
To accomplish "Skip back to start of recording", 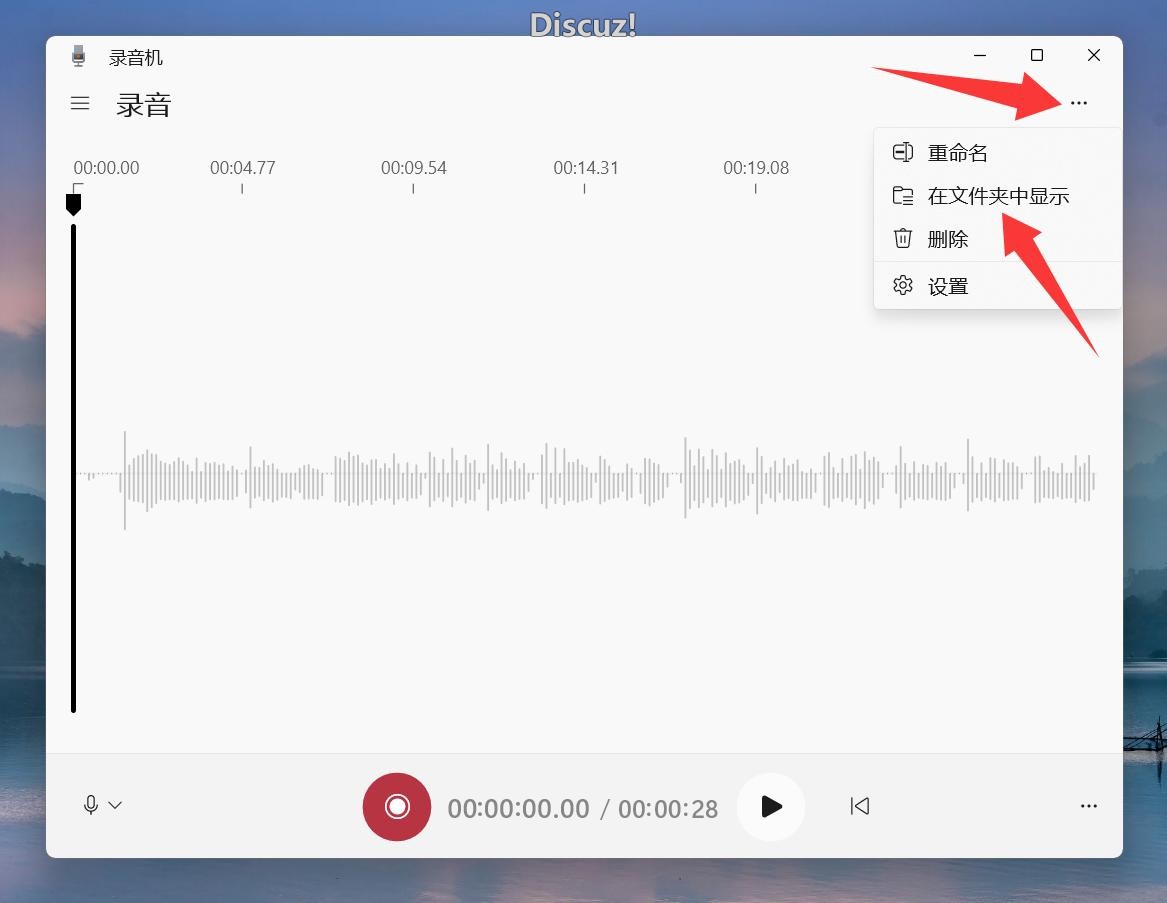I will click(x=860, y=806).
